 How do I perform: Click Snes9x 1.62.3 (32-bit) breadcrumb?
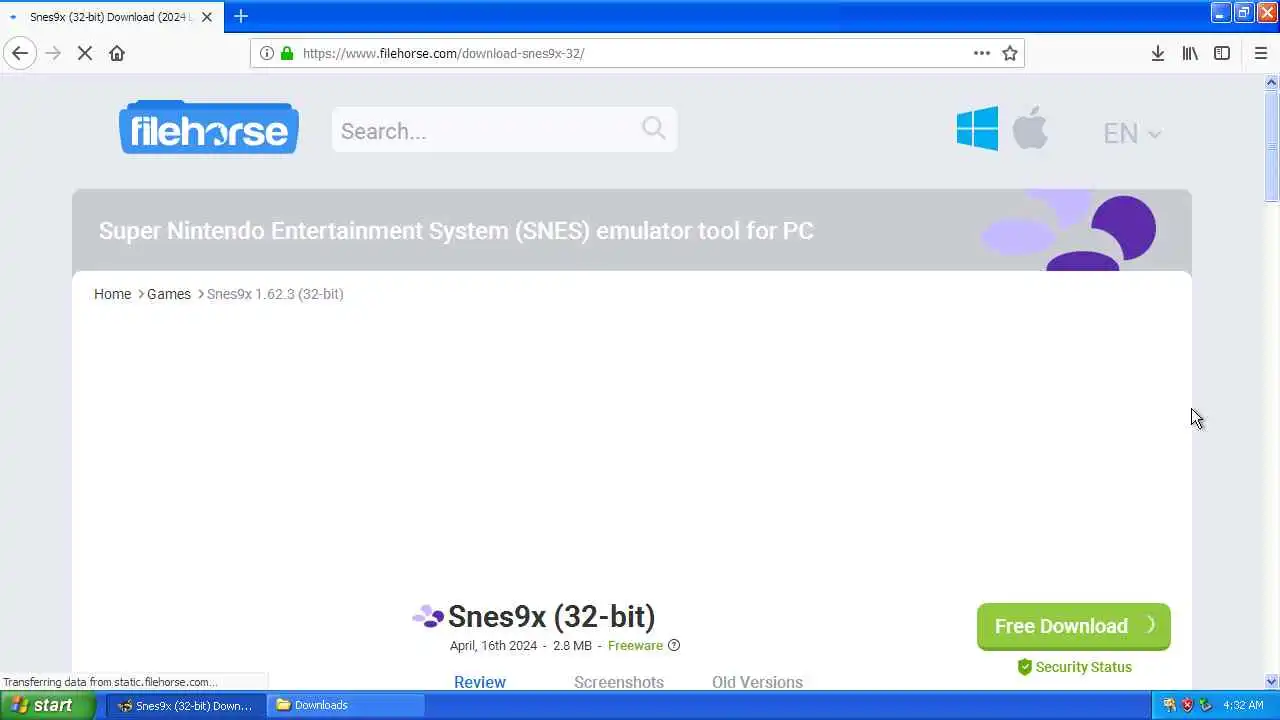[275, 294]
